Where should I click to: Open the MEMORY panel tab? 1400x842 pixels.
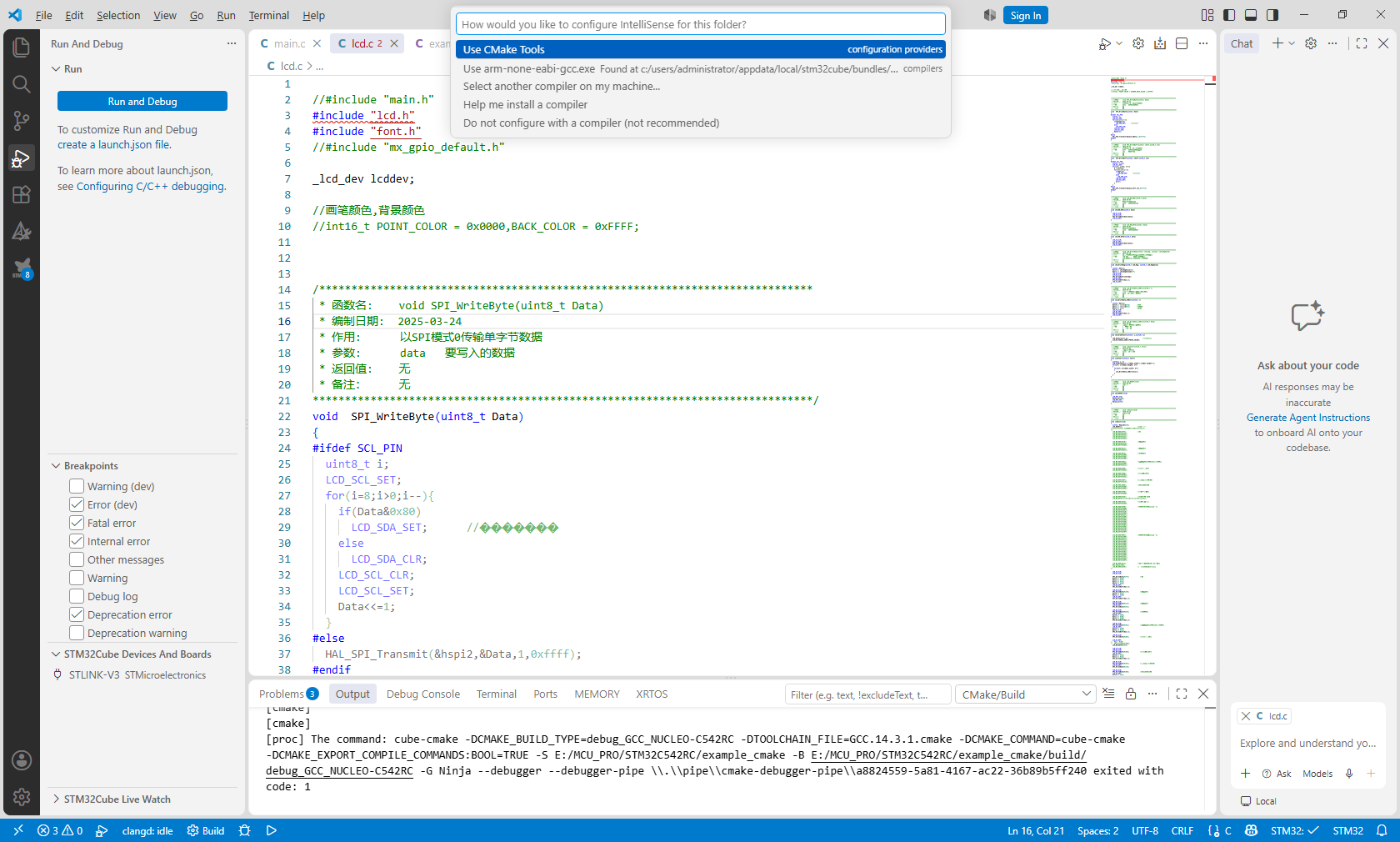[x=597, y=694]
